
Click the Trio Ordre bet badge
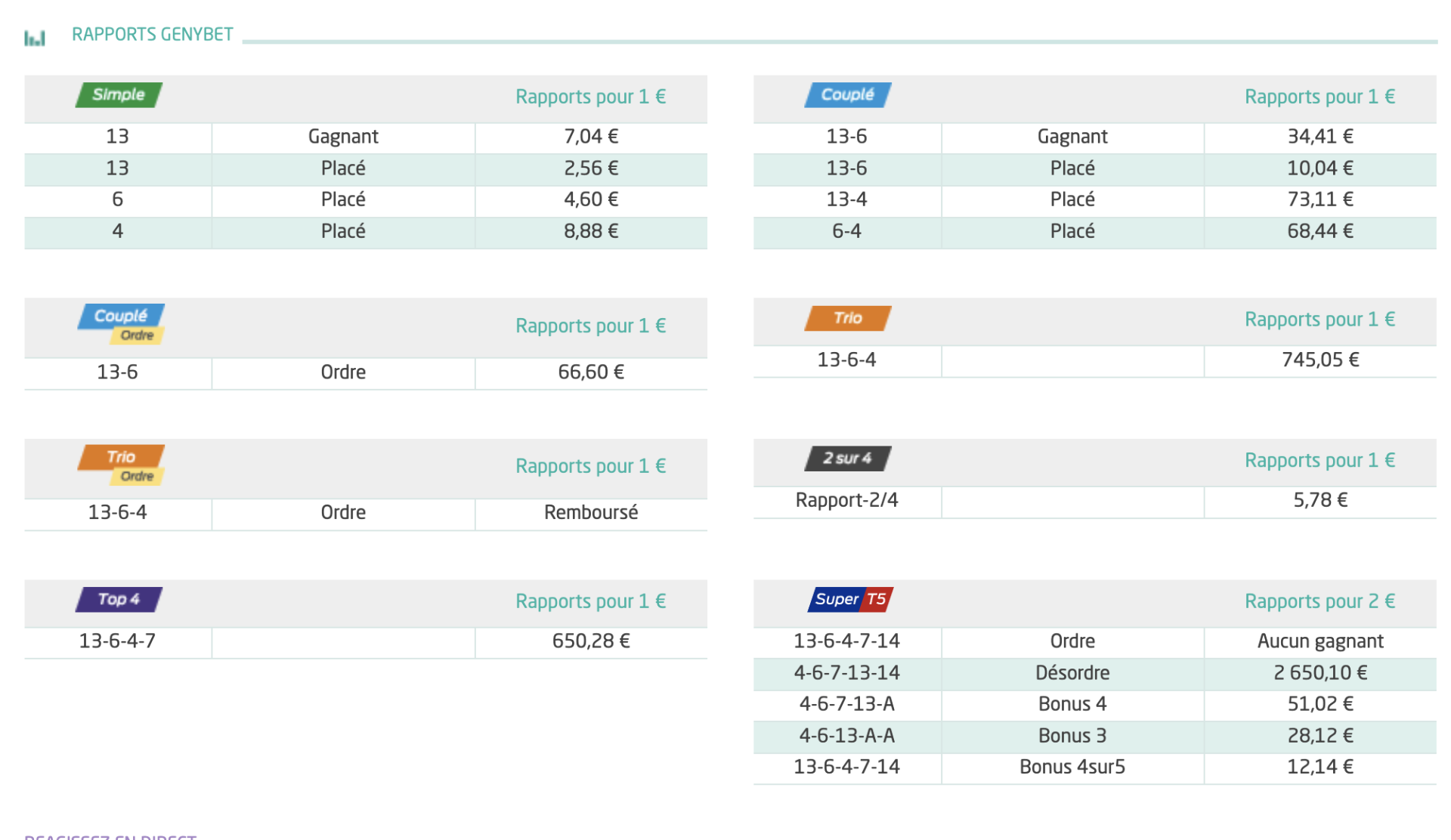(x=121, y=465)
